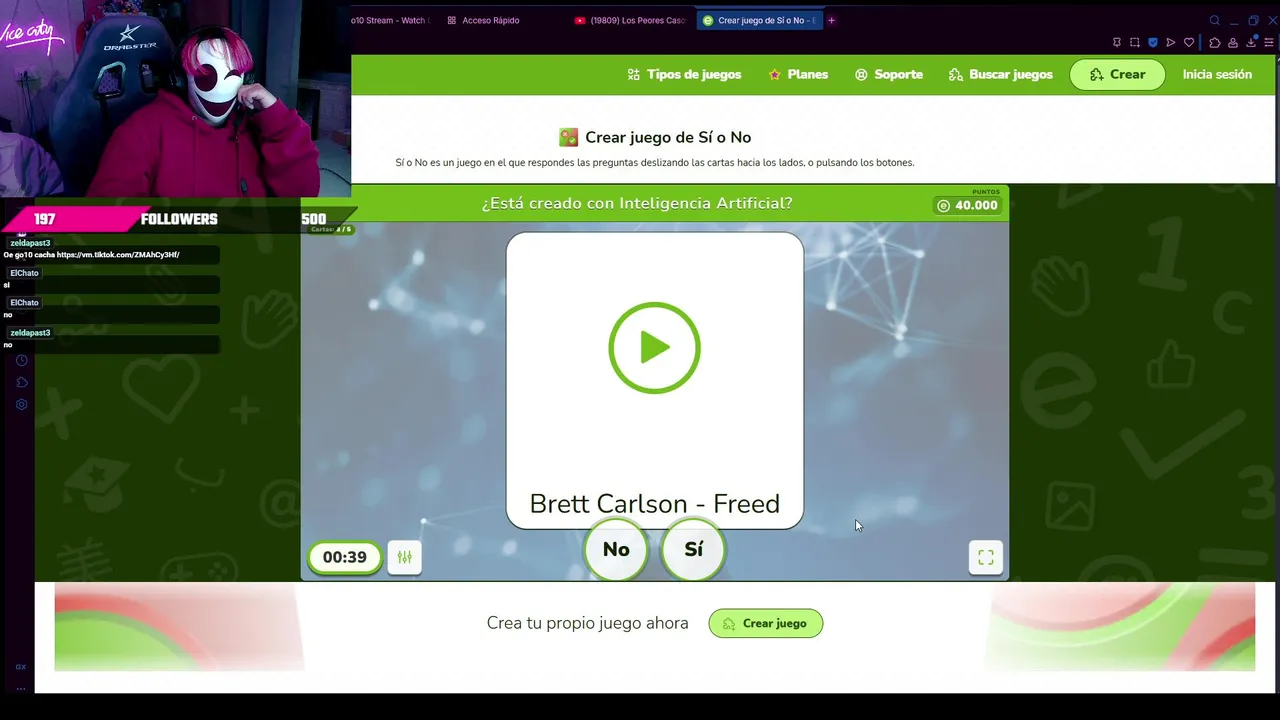Open browser tab search magnifier

coord(1215,20)
